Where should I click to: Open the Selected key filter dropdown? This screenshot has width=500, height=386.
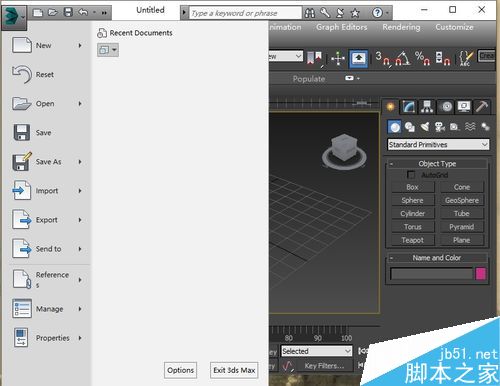point(316,351)
